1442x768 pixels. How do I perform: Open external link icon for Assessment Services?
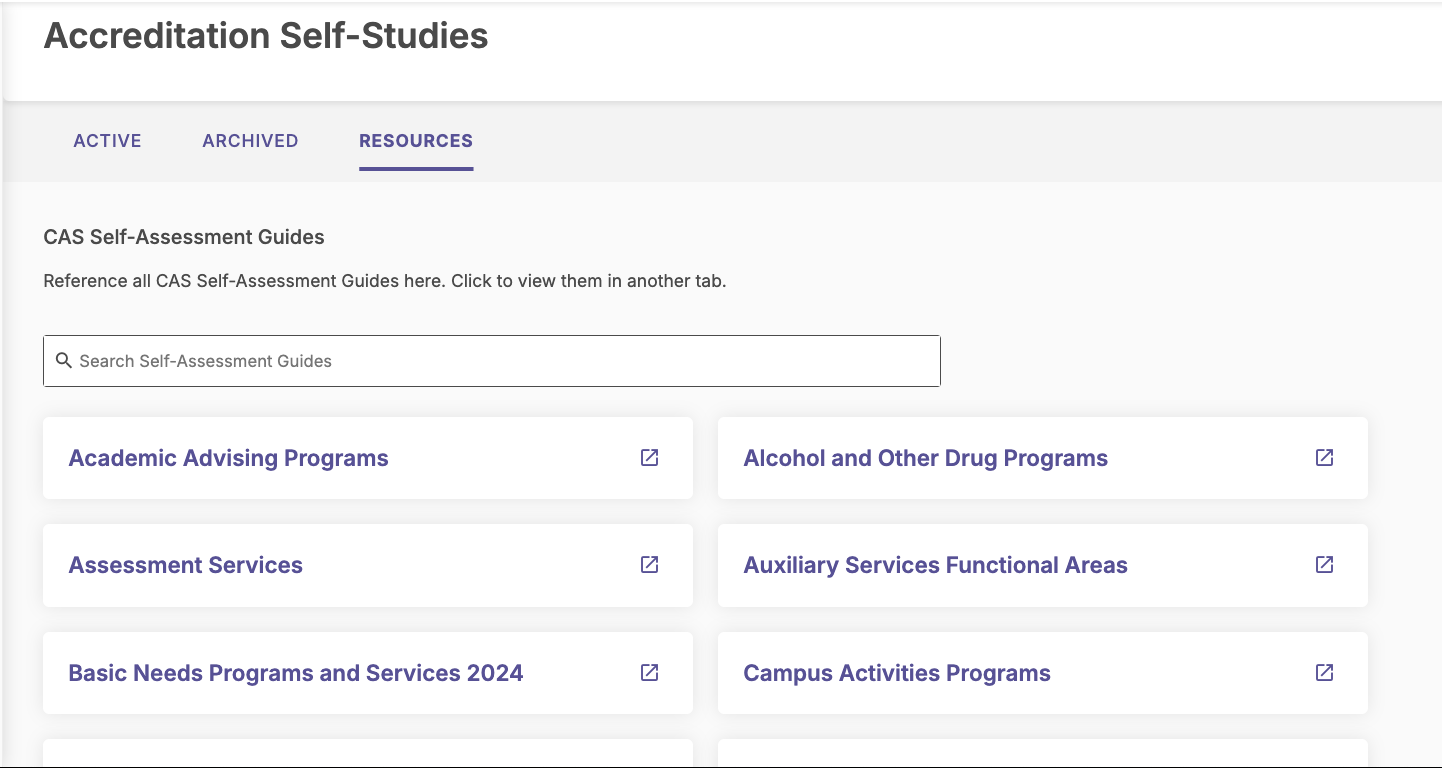[x=649, y=565]
